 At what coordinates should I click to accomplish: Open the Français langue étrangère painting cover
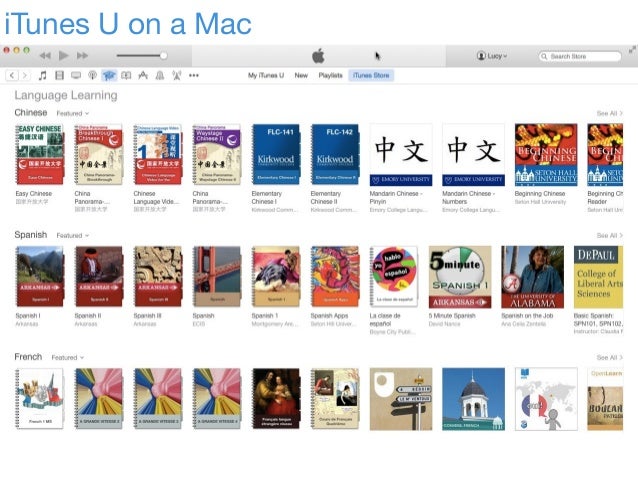coord(275,398)
